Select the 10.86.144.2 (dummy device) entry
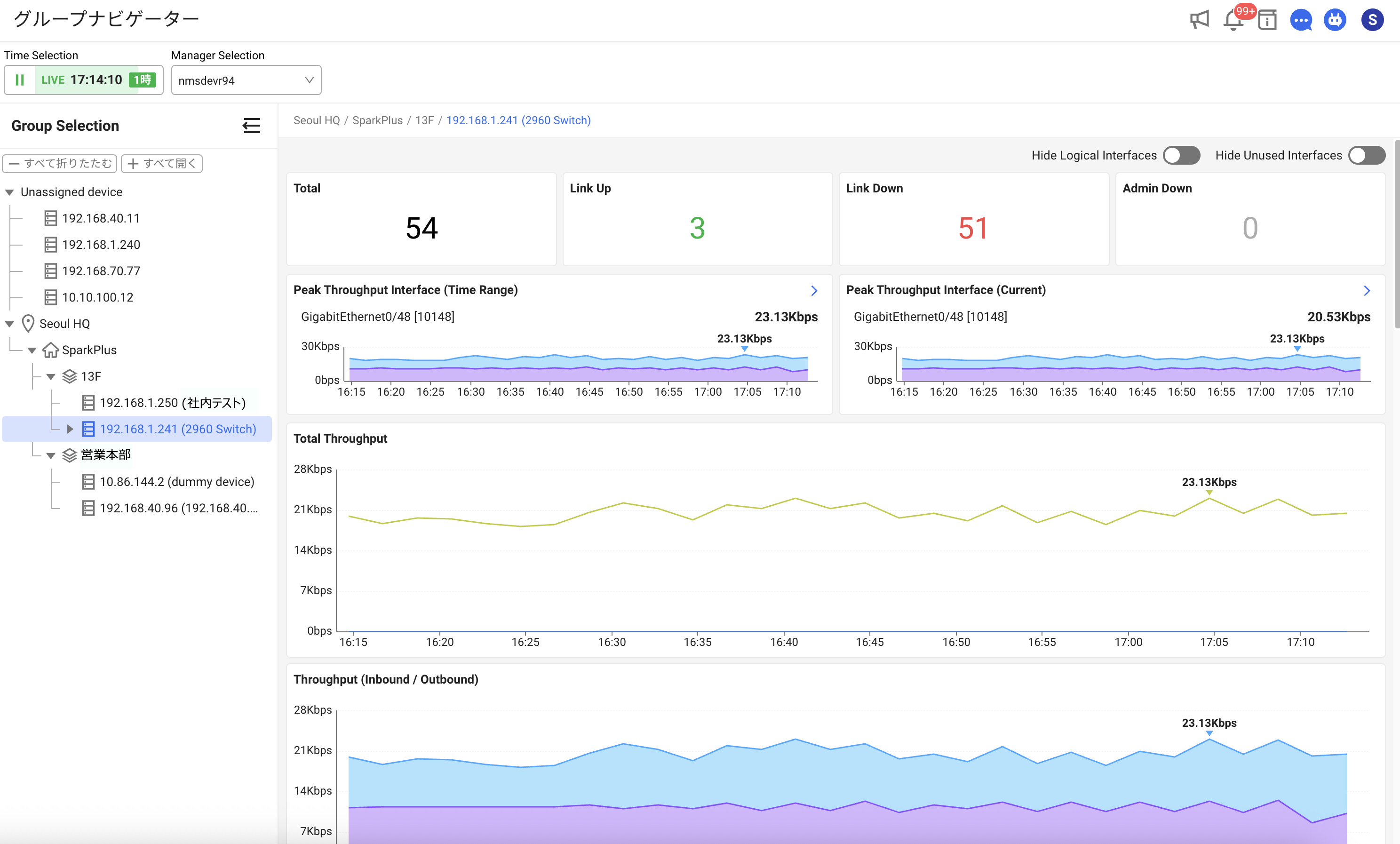Viewport: 1400px width, 844px height. coord(177,482)
